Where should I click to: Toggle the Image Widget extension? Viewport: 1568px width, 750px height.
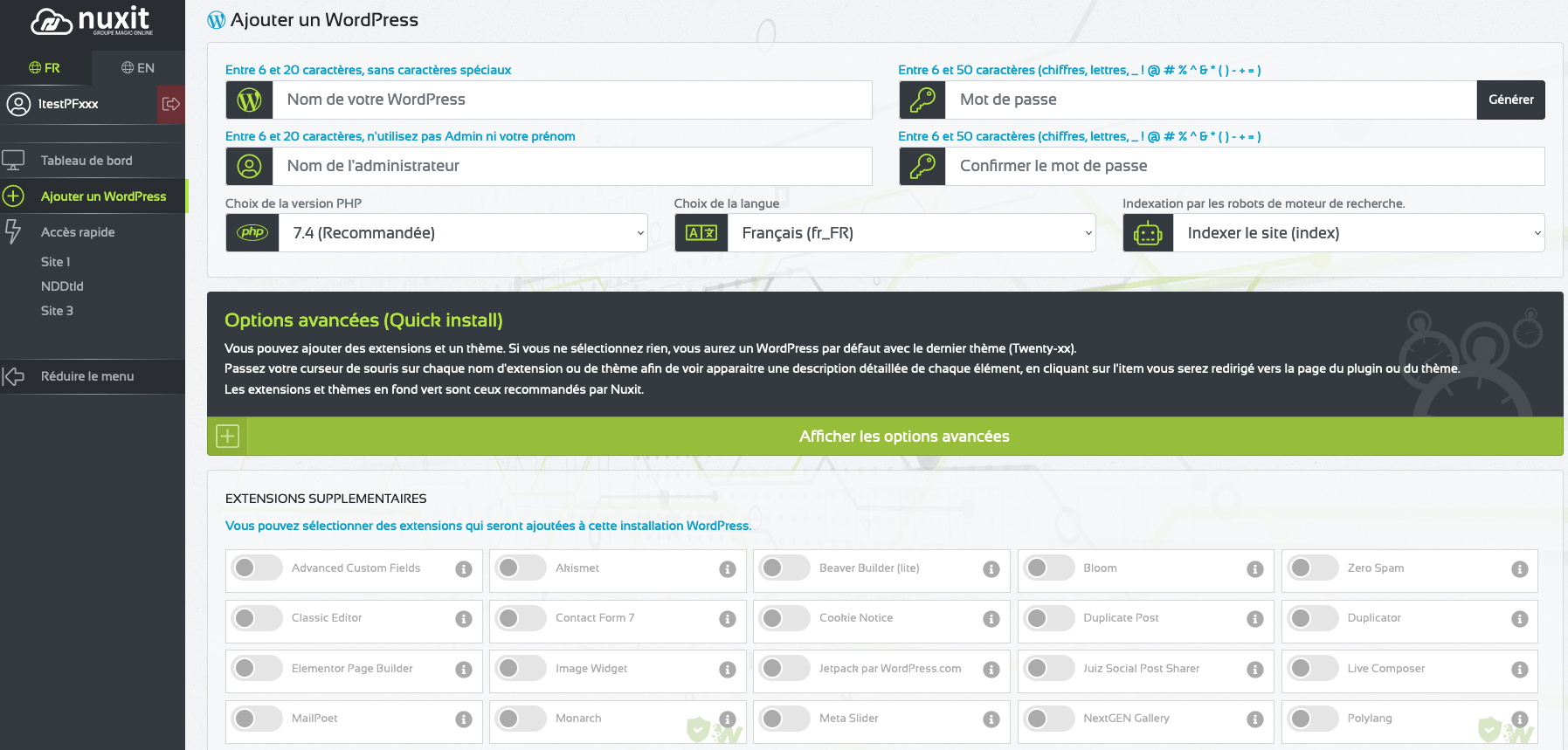coord(521,669)
